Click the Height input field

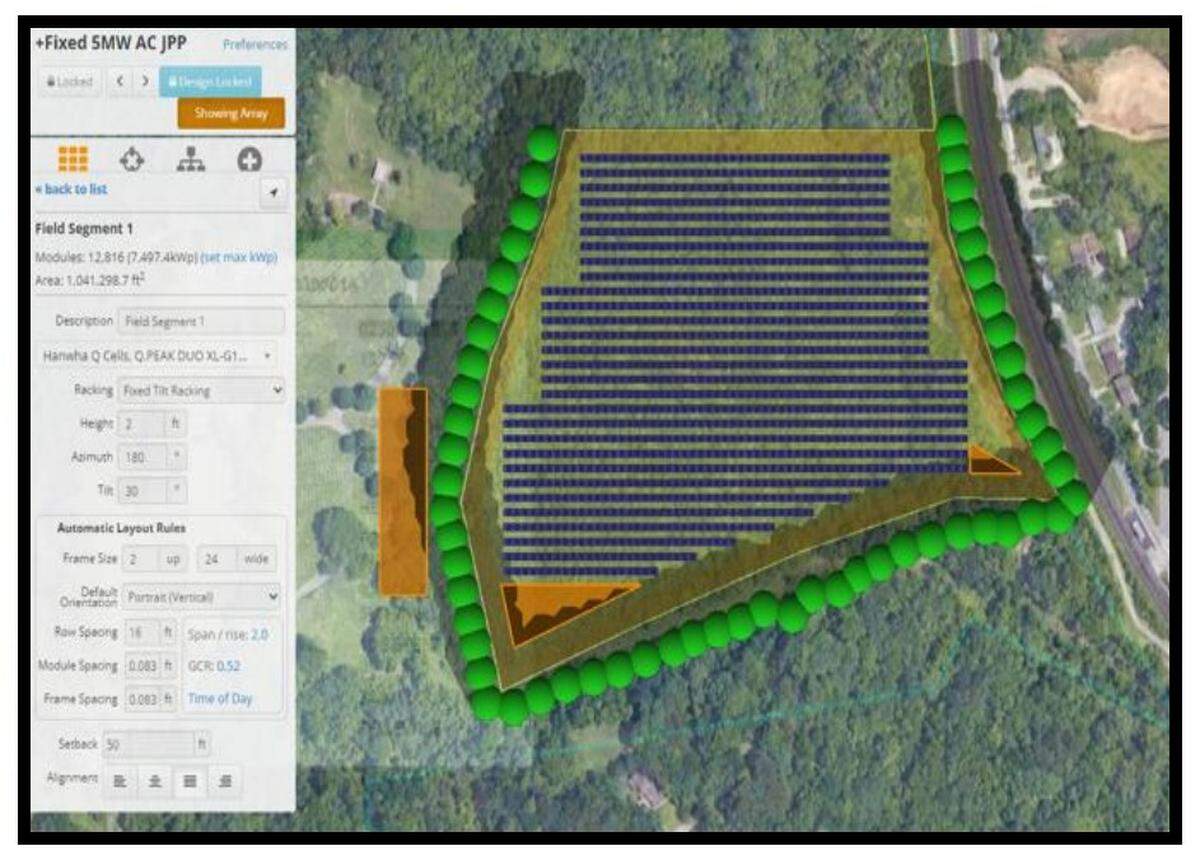point(142,424)
